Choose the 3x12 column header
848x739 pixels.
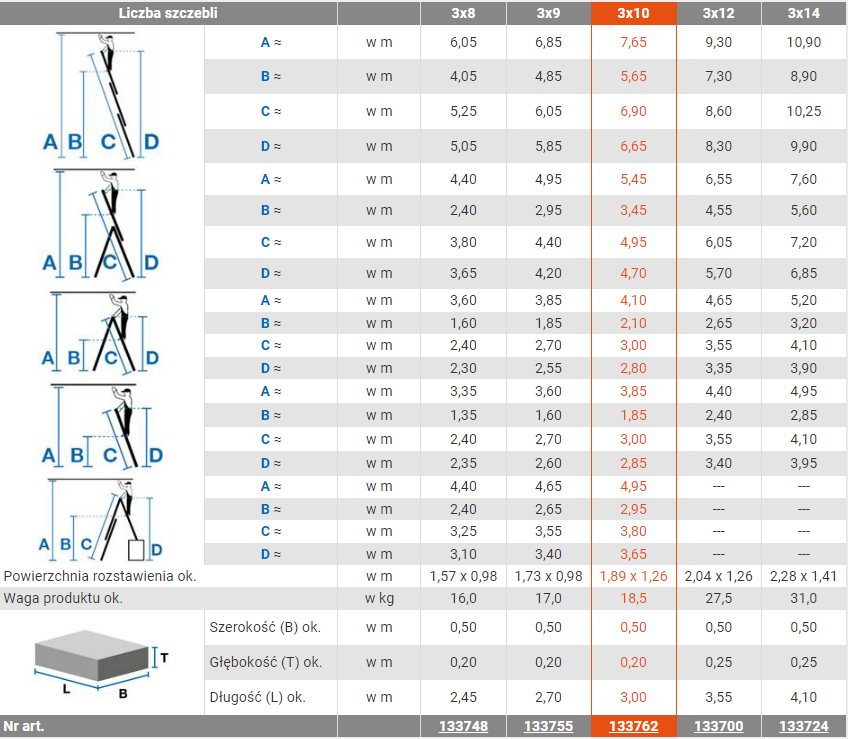(x=718, y=13)
